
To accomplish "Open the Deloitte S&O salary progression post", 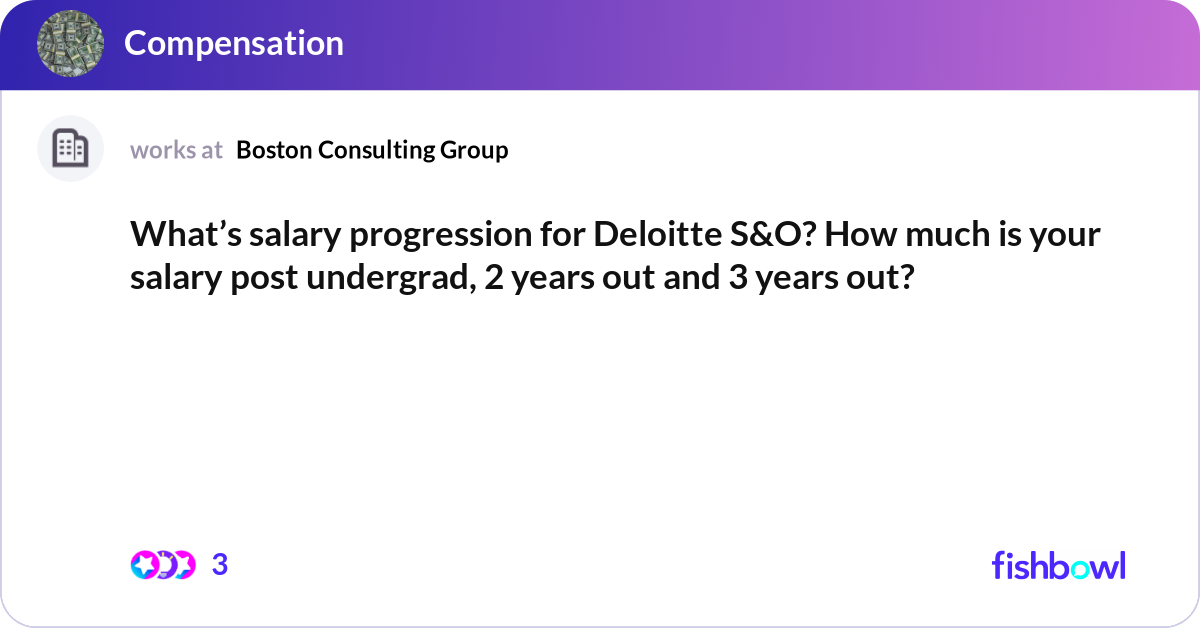I will 615,255.
